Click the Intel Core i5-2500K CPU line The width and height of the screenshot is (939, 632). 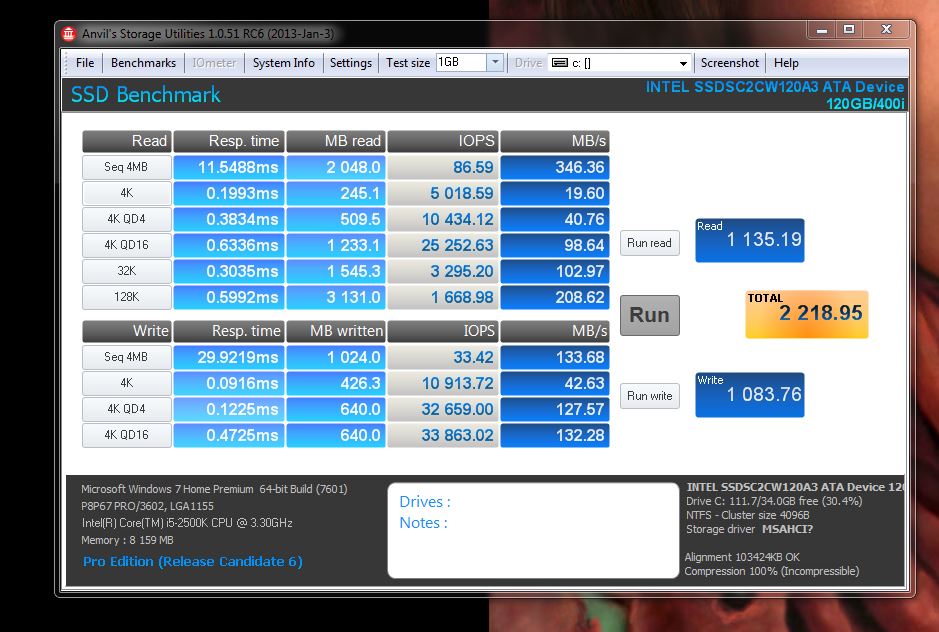187,523
